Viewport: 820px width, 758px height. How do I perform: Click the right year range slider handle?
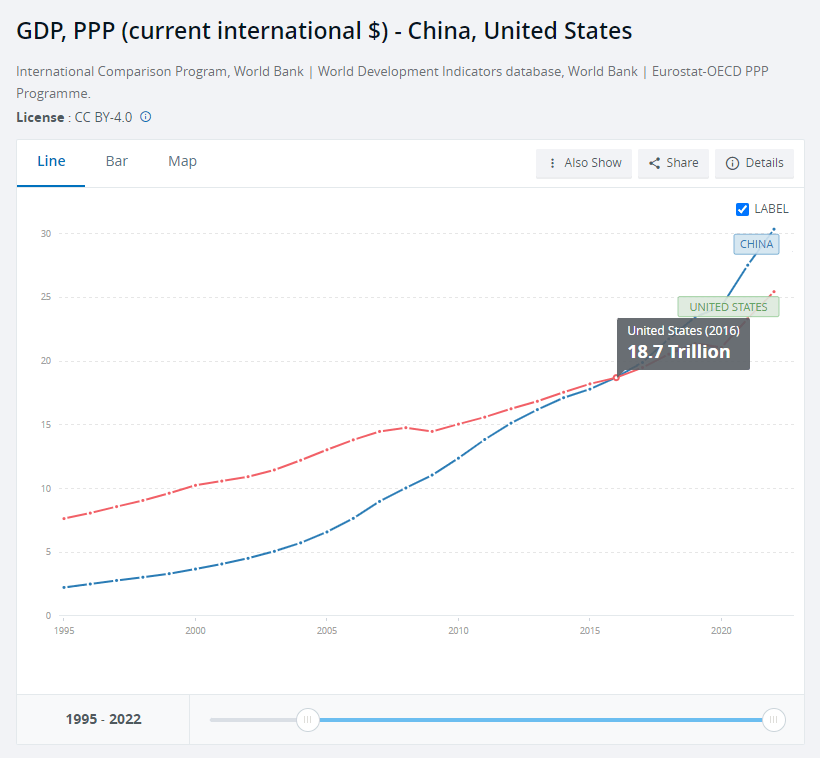pos(773,719)
